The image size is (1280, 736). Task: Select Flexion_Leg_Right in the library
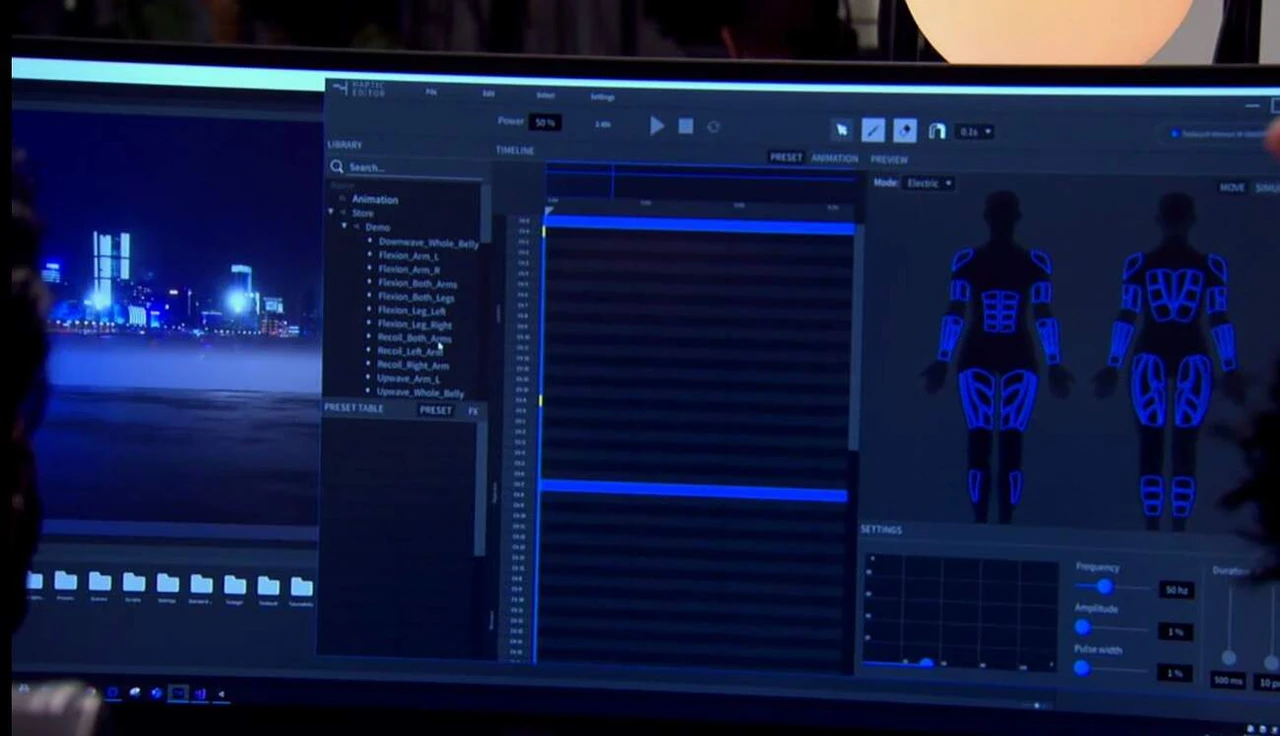coord(415,325)
